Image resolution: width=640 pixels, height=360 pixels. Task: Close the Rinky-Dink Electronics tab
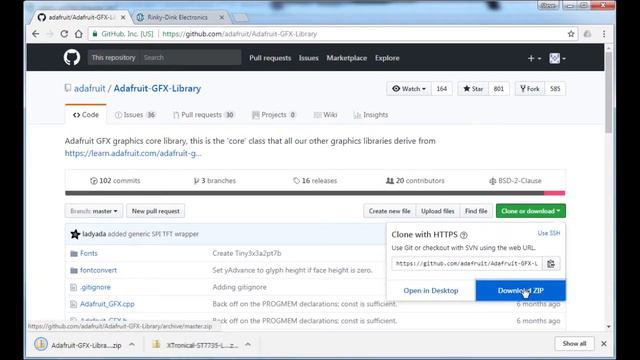[222, 17]
